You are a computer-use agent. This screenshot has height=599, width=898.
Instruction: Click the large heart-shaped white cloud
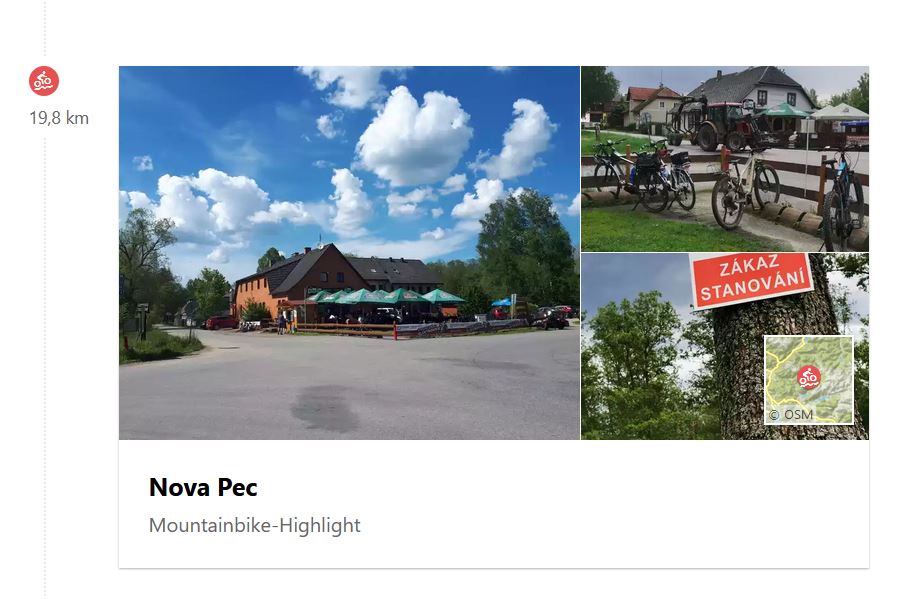(x=414, y=137)
